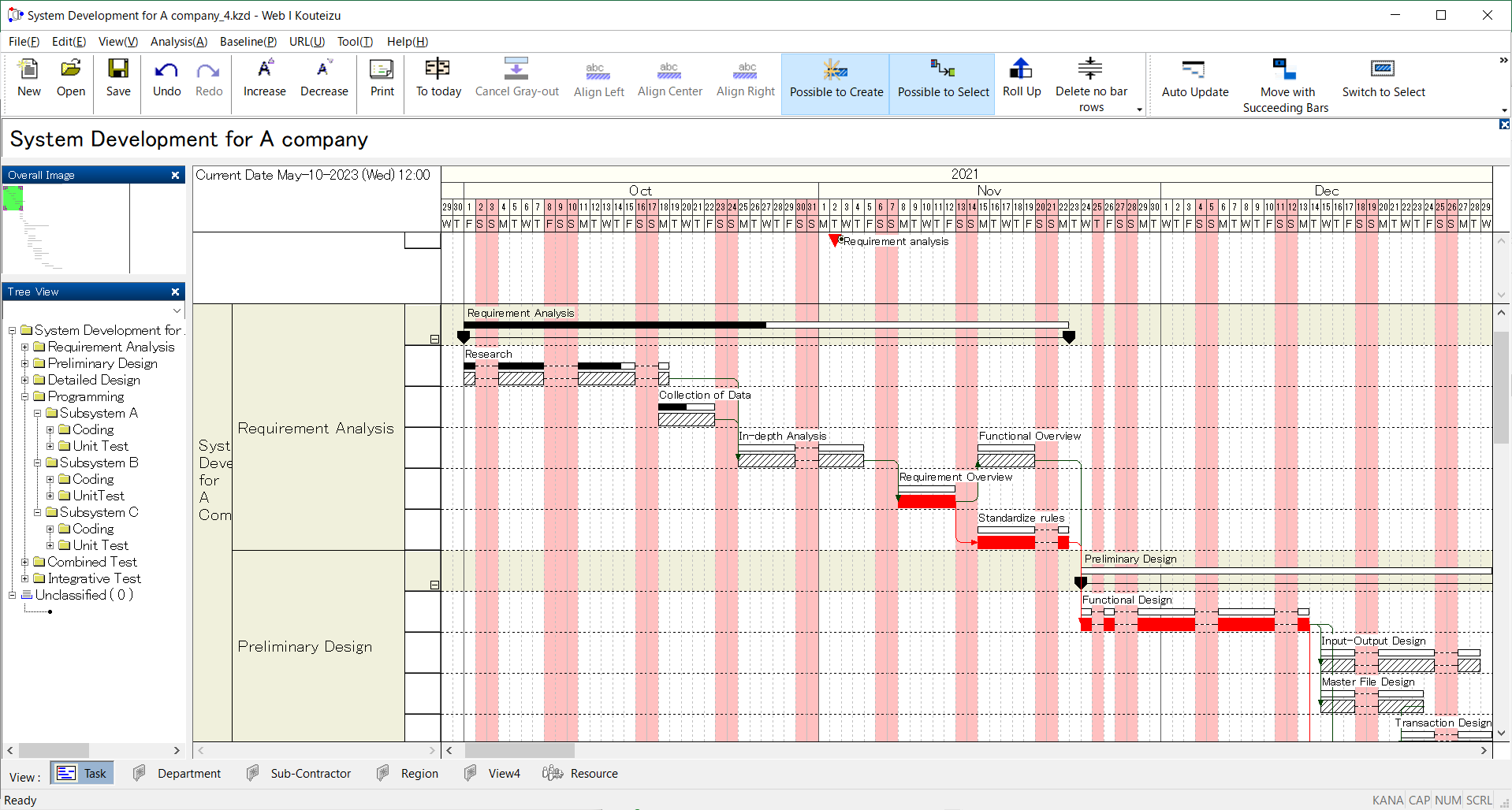This screenshot has height=810, width=1512.
Task: Open the Edit menu
Action: (x=69, y=42)
